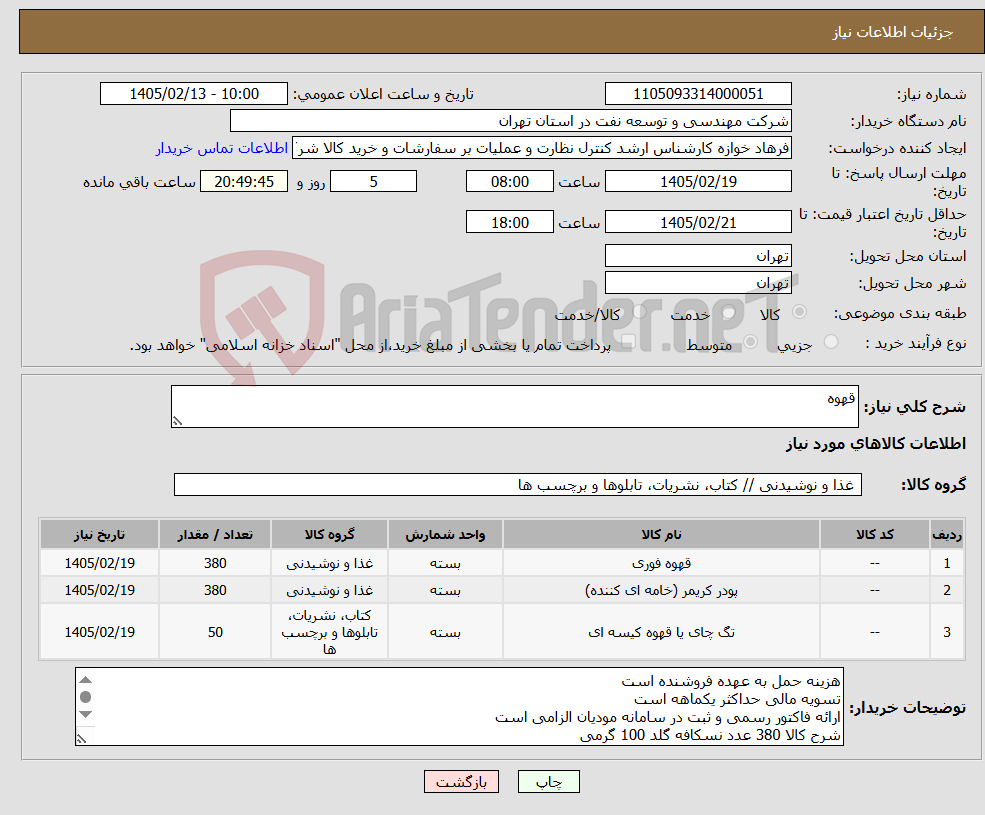Click scroll-down arrow in buyer notes box
The height and width of the screenshot is (815, 985).
click(86, 714)
